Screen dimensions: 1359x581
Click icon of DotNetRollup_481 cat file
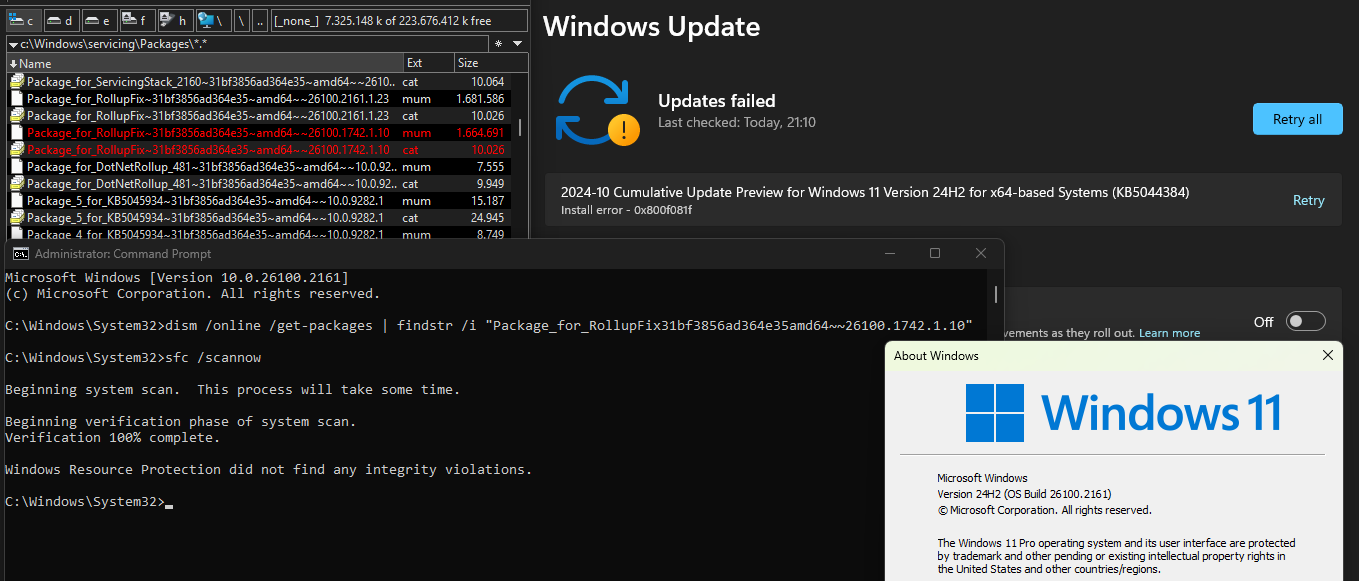17,183
